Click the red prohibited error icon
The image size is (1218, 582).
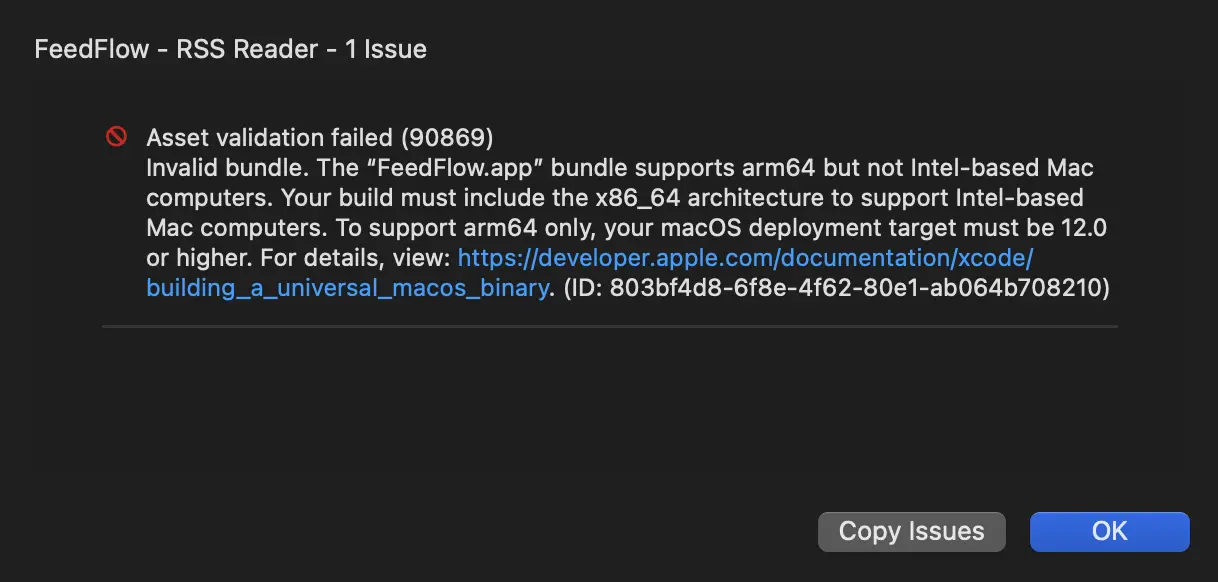pos(117,137)
